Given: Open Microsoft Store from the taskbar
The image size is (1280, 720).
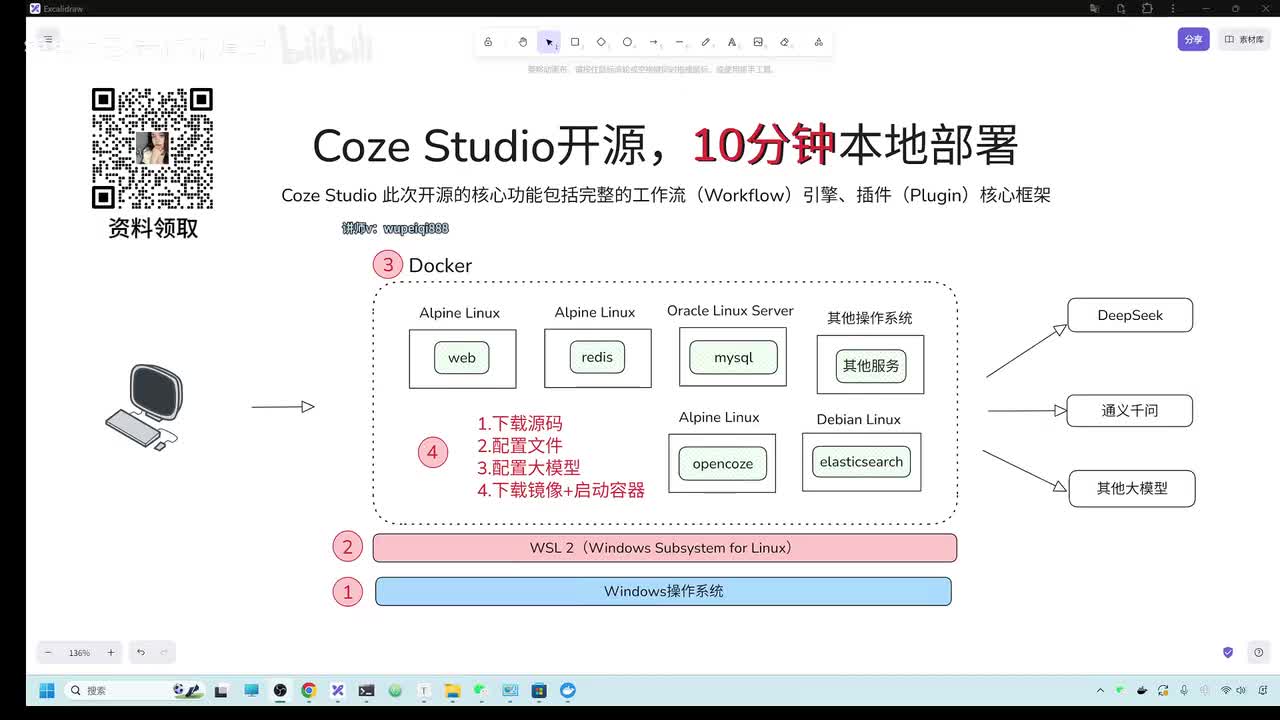Looking at the screenshot, I should pyautogui.click(x=539, y=690).
